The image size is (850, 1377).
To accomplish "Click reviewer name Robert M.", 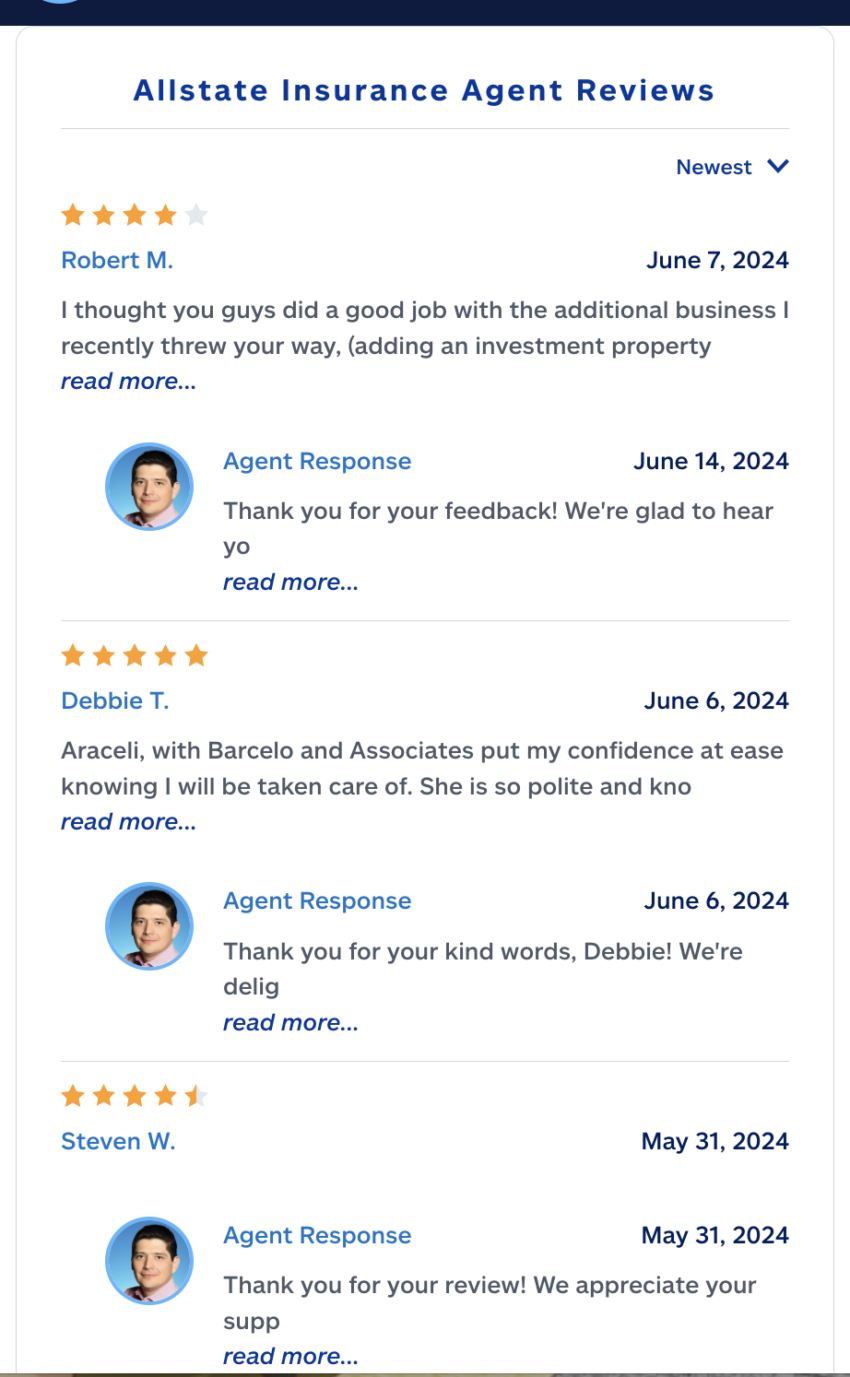I will click(117, 260).
